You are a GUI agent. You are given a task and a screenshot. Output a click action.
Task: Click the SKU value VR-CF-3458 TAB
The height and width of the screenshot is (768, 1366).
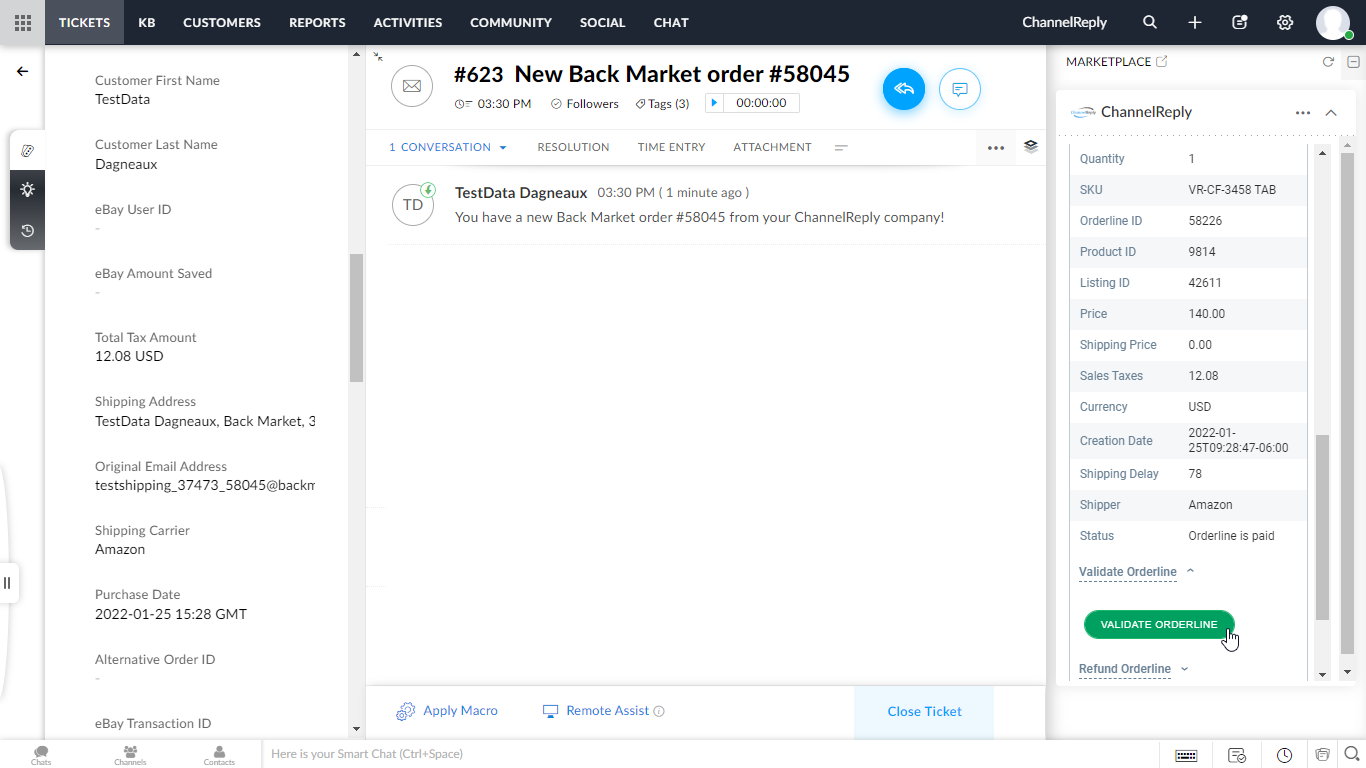[x=1232, y=190]
